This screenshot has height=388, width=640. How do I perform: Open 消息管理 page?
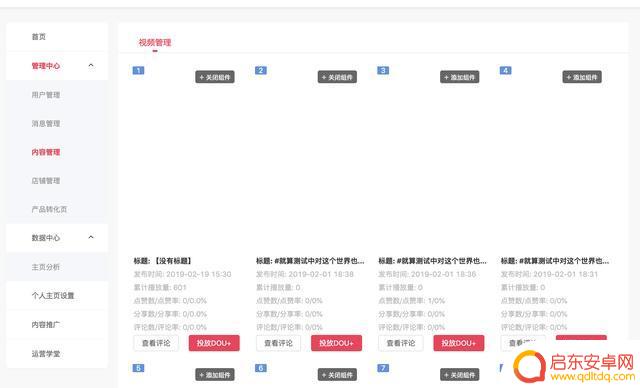point(46,123)
